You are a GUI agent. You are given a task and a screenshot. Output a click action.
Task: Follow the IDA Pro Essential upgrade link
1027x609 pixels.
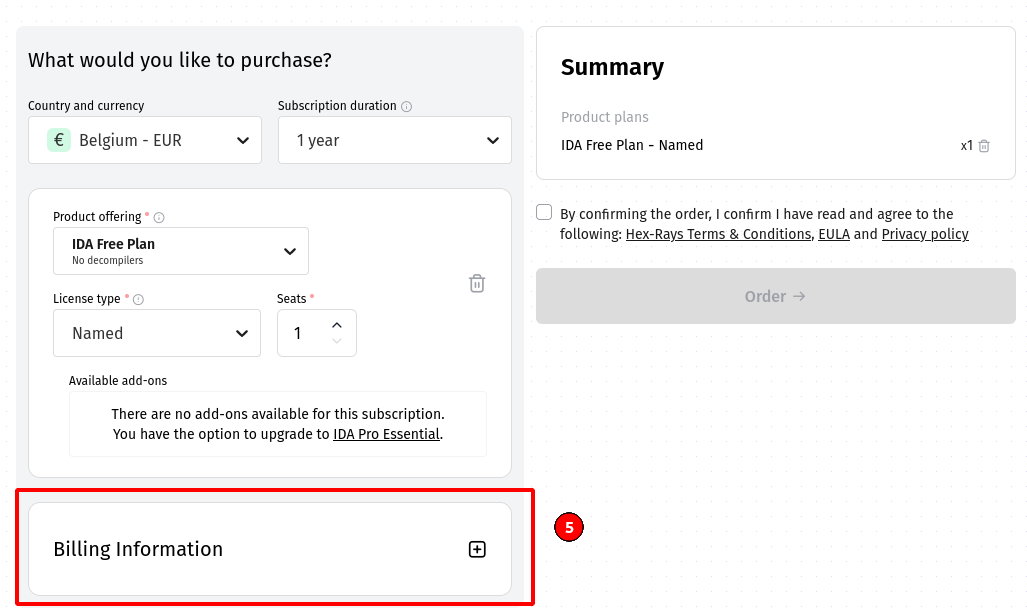point(386,434)
